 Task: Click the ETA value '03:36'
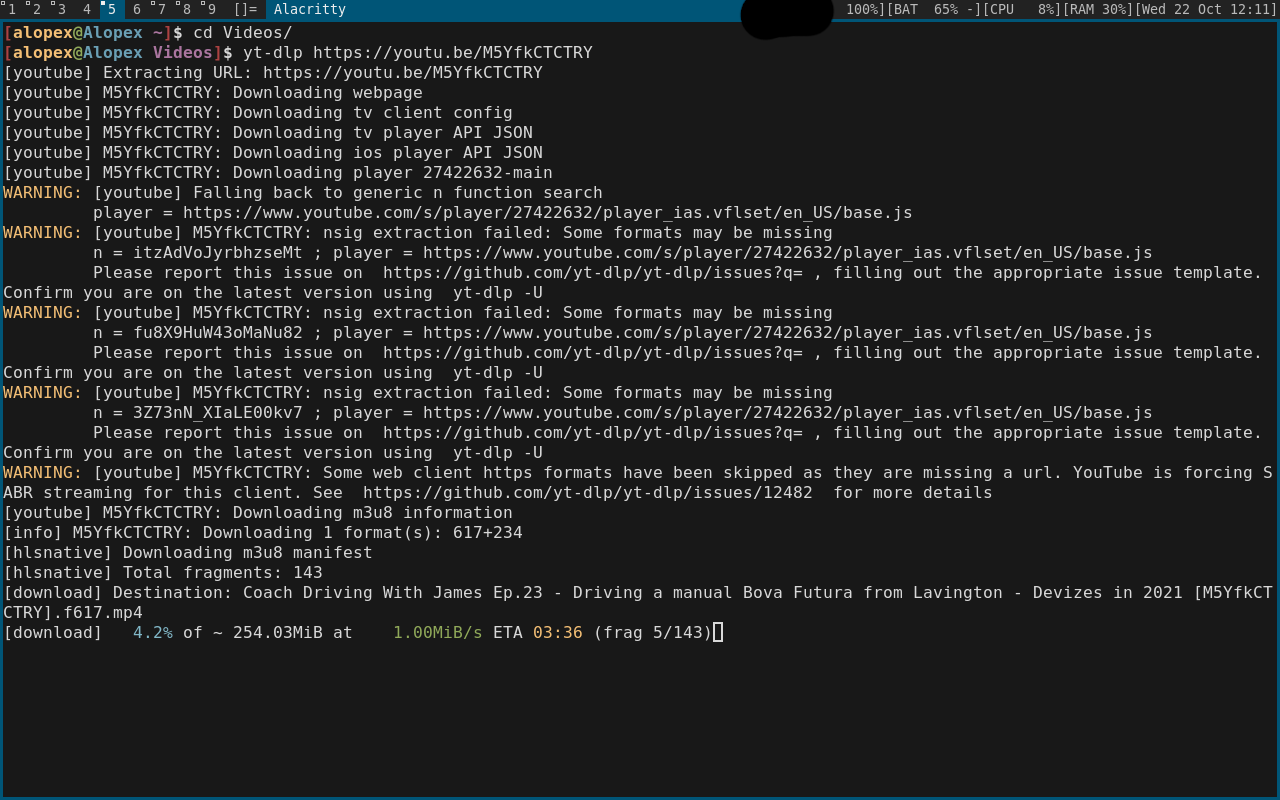pos(558,633)
